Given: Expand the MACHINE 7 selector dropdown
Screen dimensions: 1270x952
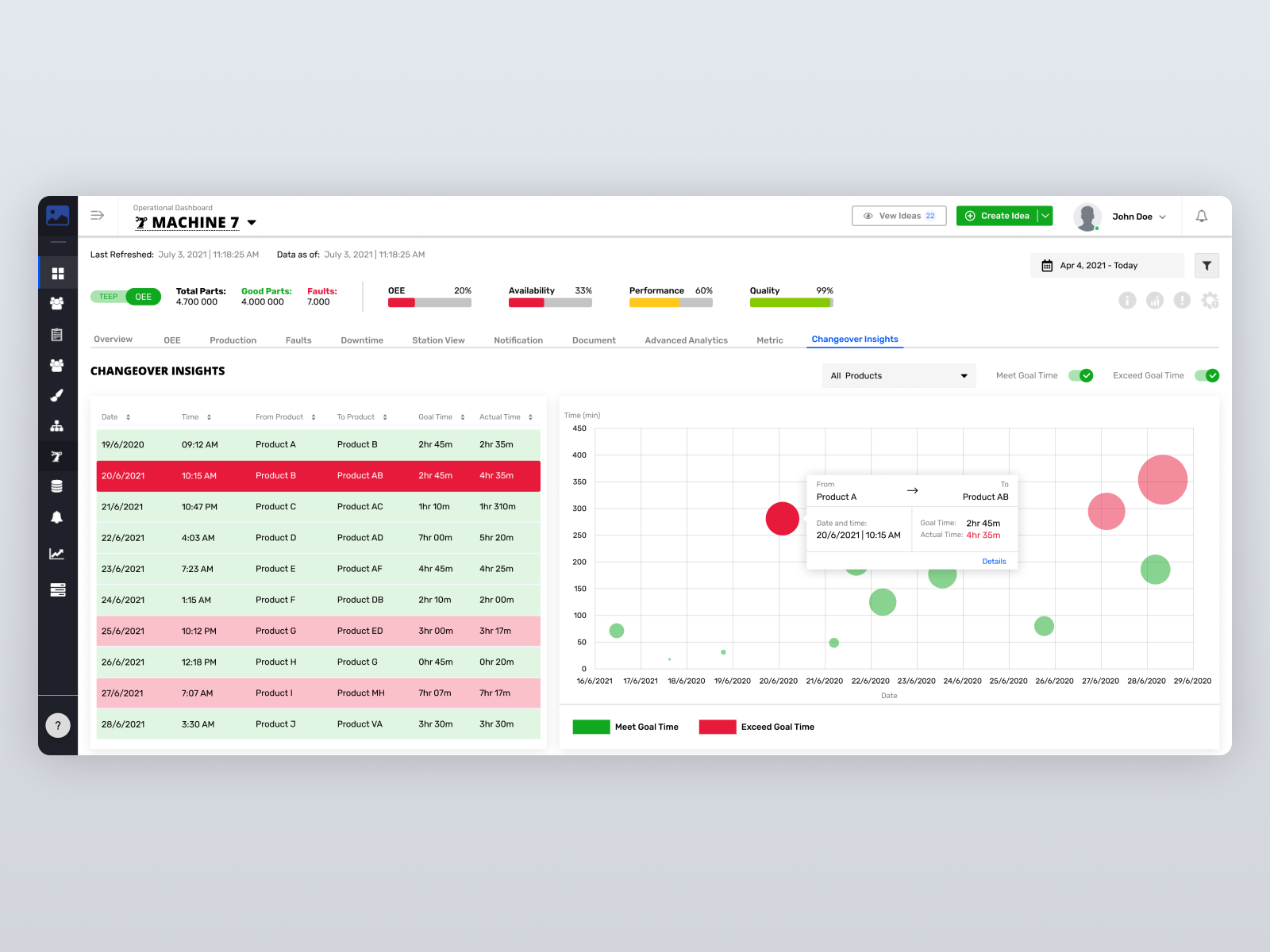Looking at the screenshot, I should coord(252,223).
